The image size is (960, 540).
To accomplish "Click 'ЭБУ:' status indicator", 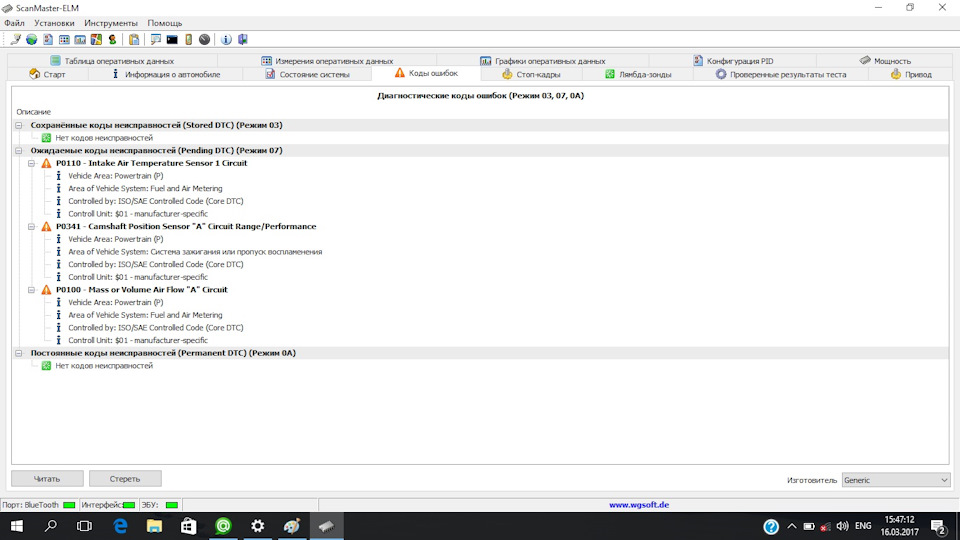I will pos(159,505).
